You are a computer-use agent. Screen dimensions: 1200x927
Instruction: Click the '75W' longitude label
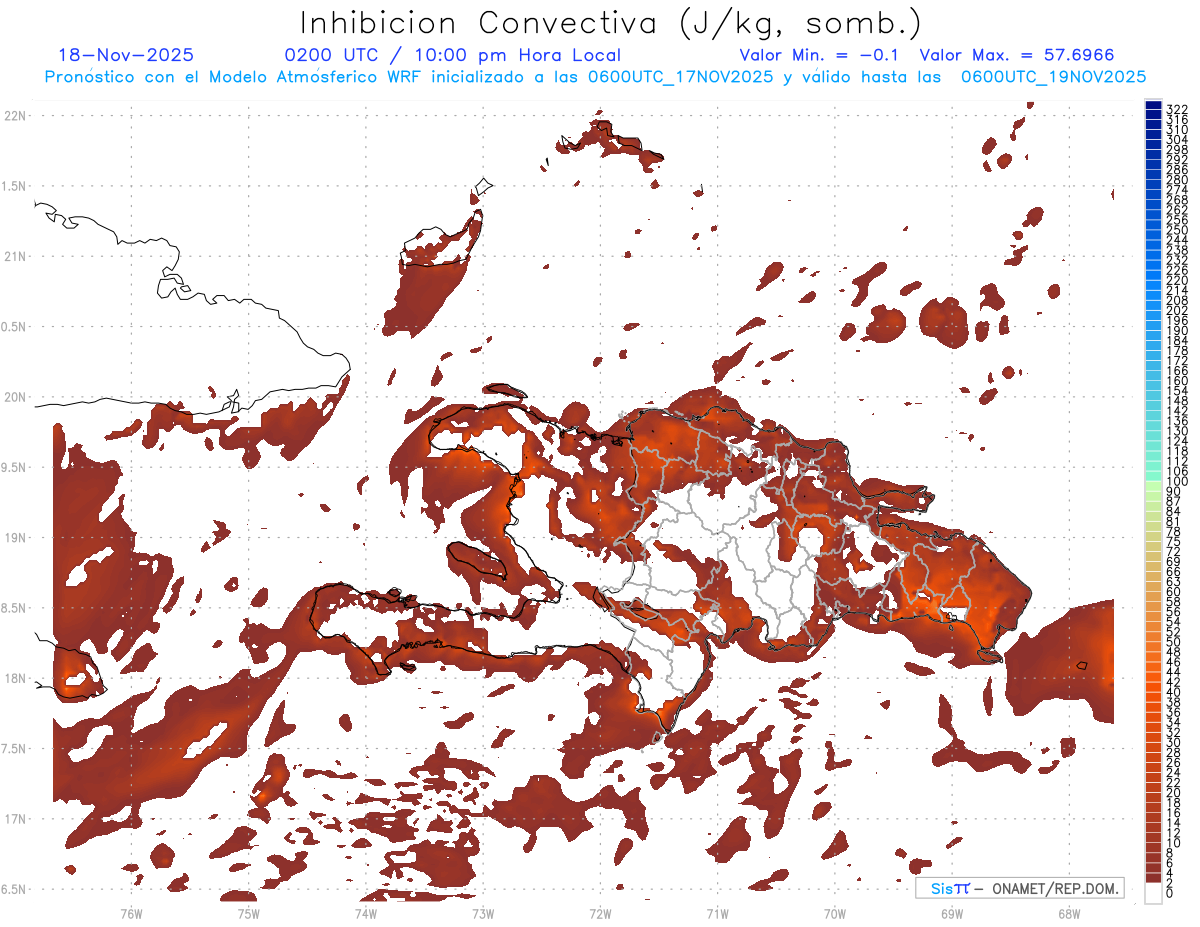248,913
